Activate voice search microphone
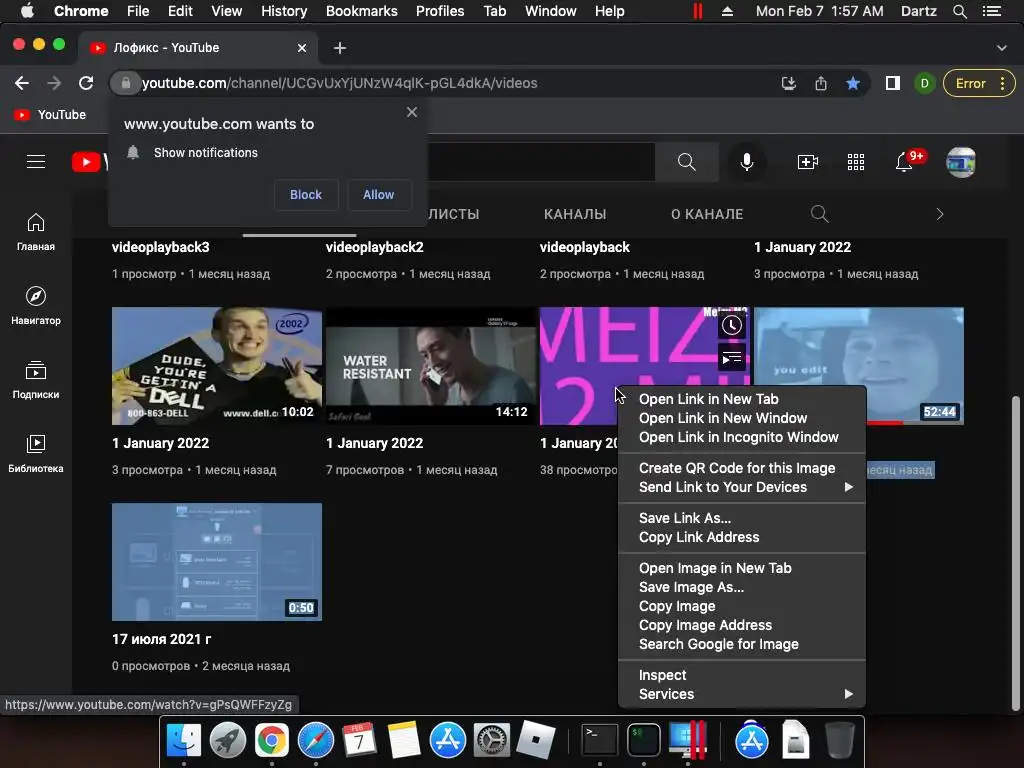 [x=746, y=161]
